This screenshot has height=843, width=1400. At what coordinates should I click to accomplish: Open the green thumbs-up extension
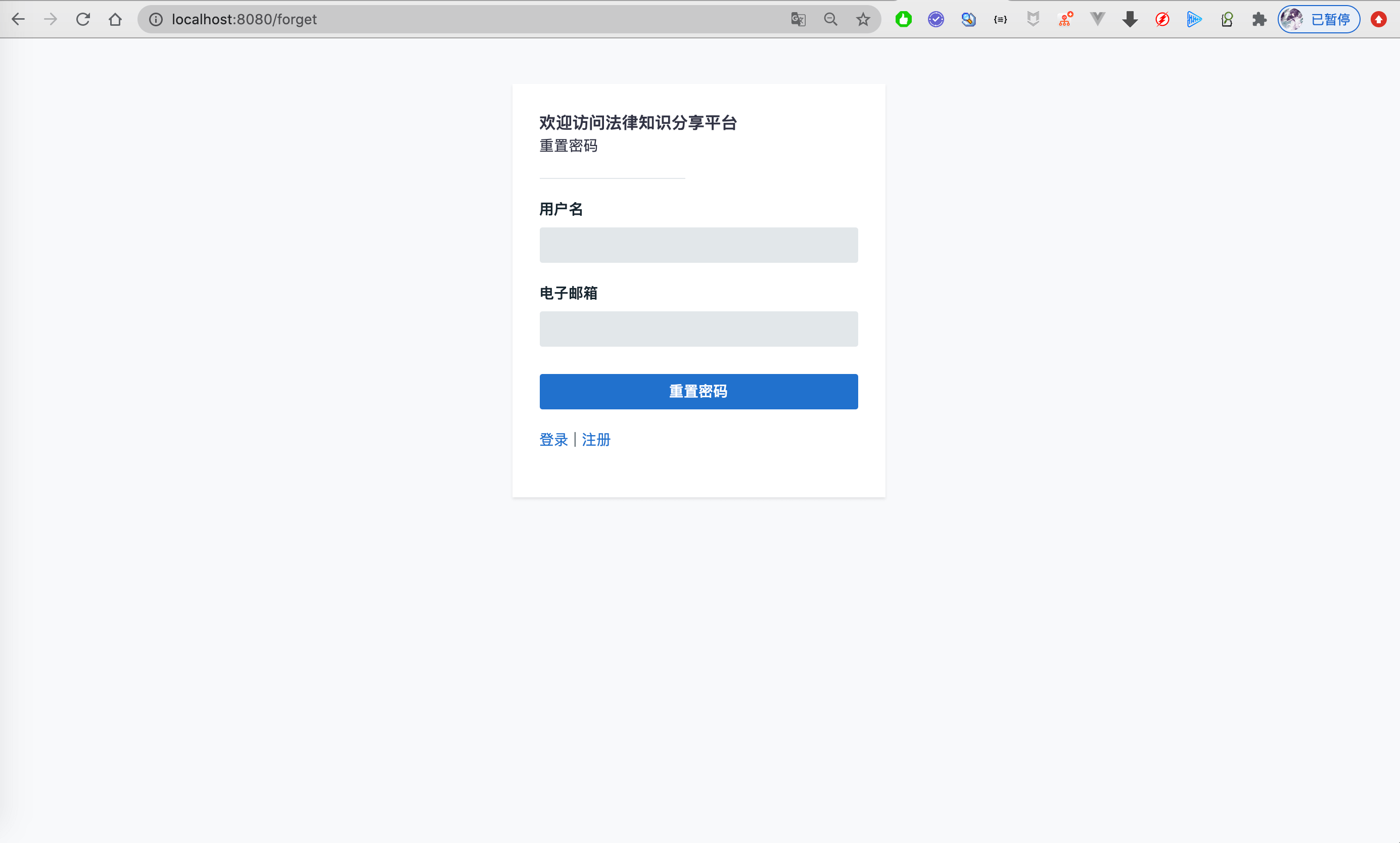click(x=904, y=19)
